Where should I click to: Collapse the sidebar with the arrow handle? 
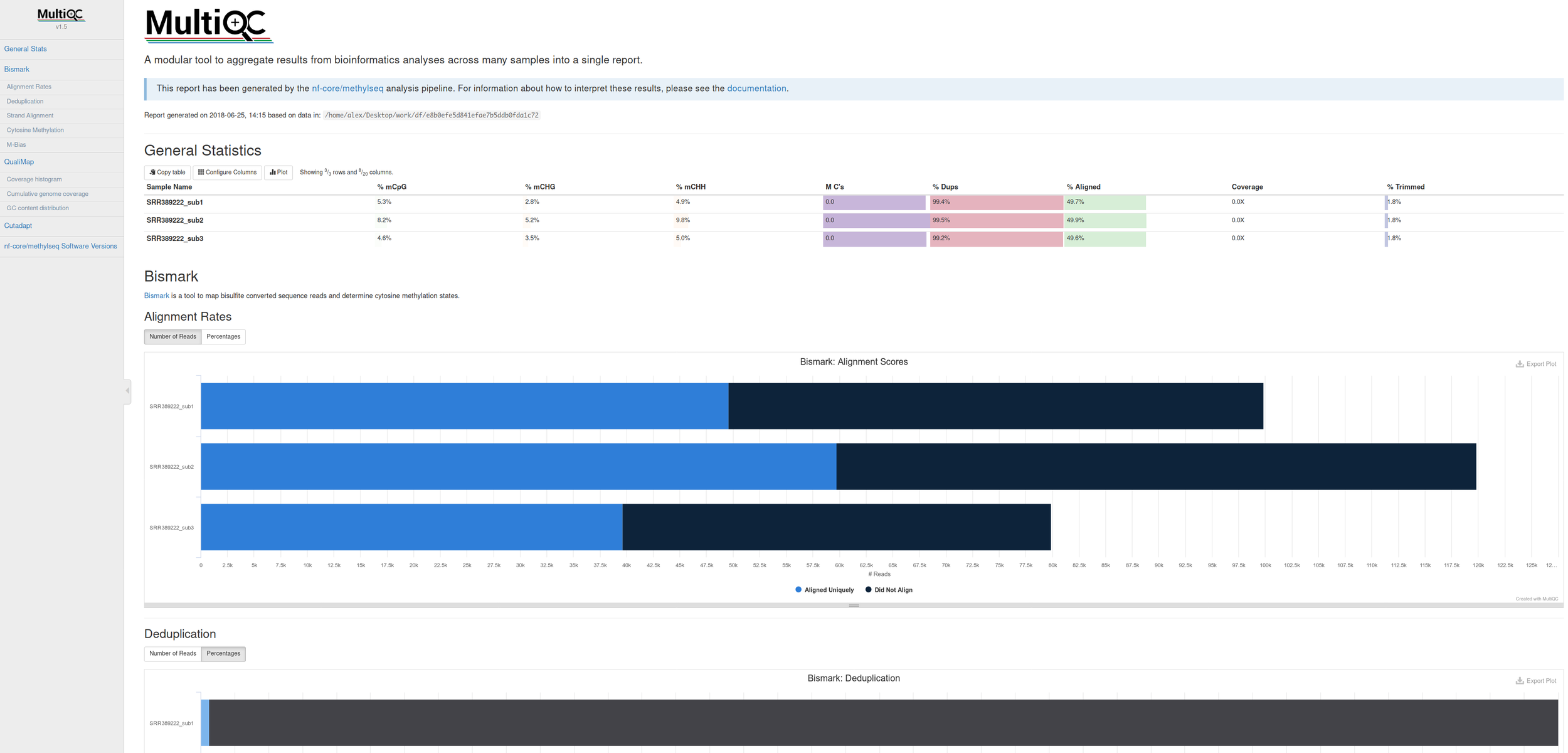click(x=127, y=391)
